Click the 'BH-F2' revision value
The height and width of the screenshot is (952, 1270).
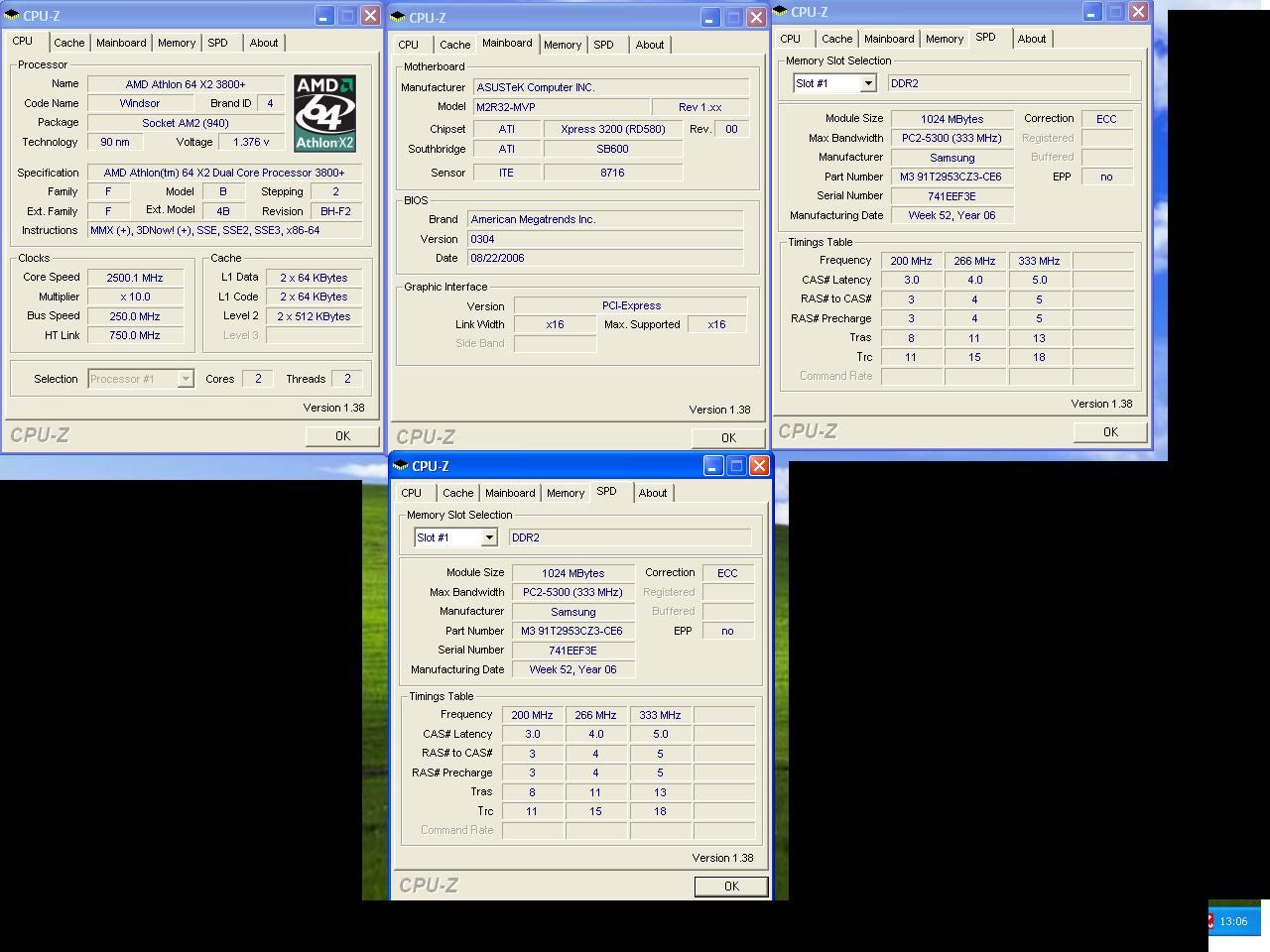point(336,211)
